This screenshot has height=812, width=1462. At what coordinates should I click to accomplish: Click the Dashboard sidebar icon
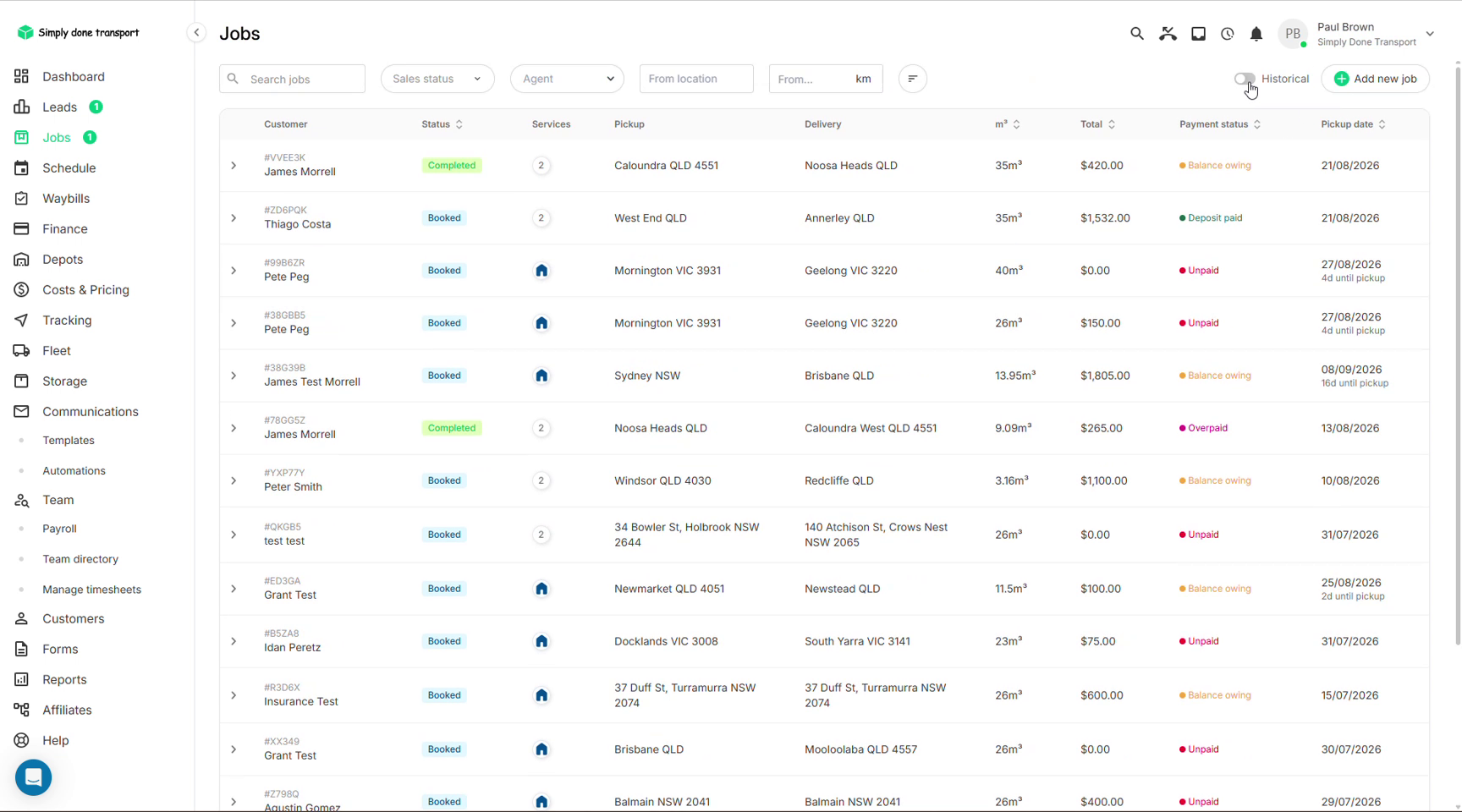(21, 76)
